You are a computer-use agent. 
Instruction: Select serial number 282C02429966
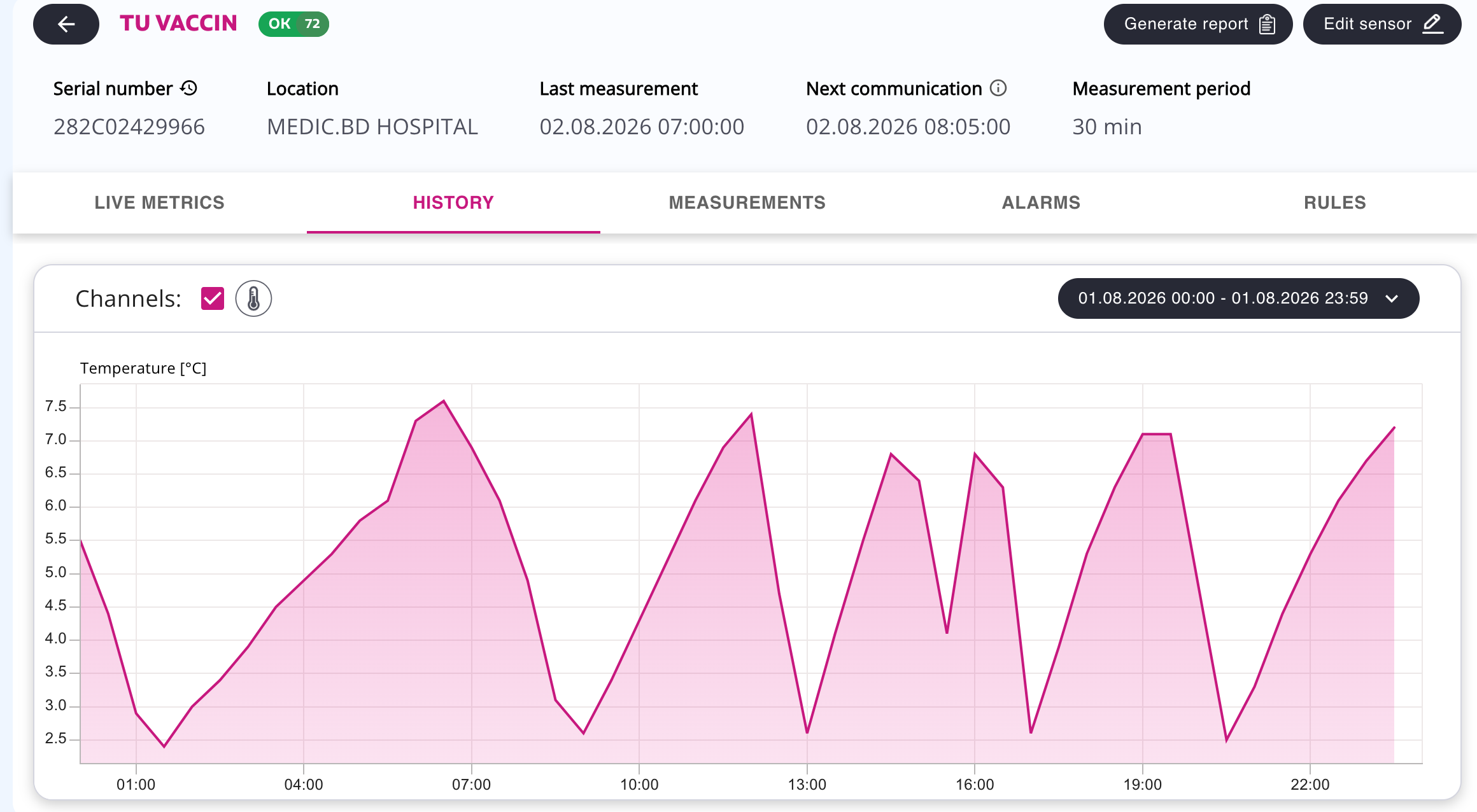tap(129, 127)
